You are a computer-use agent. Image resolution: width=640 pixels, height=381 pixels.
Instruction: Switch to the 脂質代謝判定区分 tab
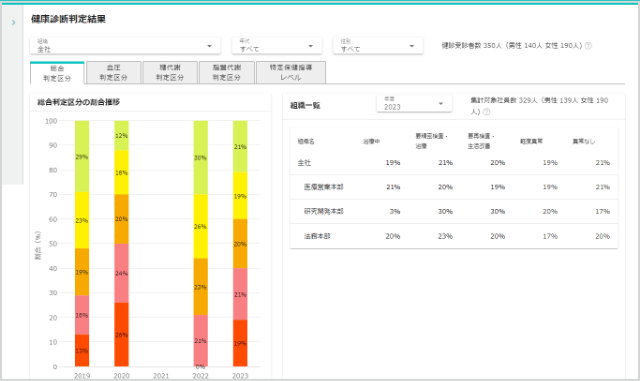[227, 73]
